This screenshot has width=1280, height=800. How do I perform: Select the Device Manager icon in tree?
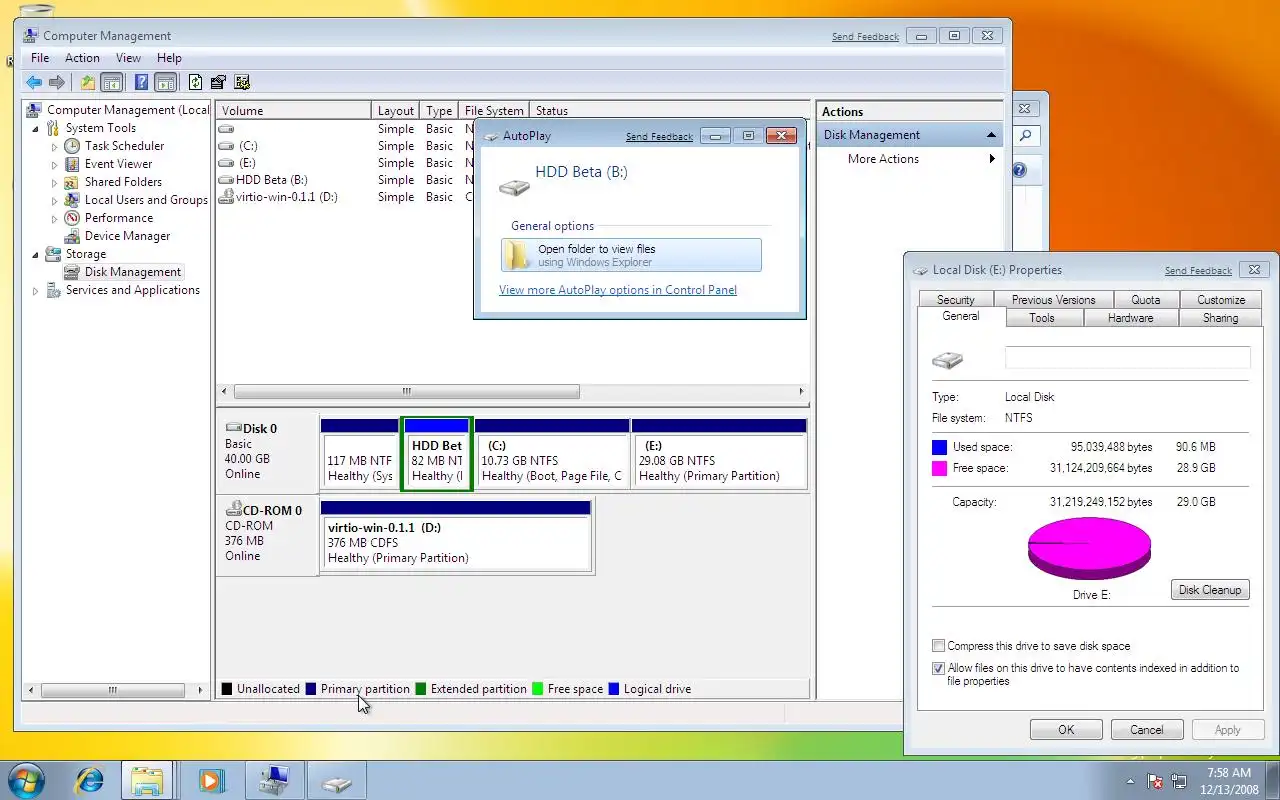coord(72,236)
